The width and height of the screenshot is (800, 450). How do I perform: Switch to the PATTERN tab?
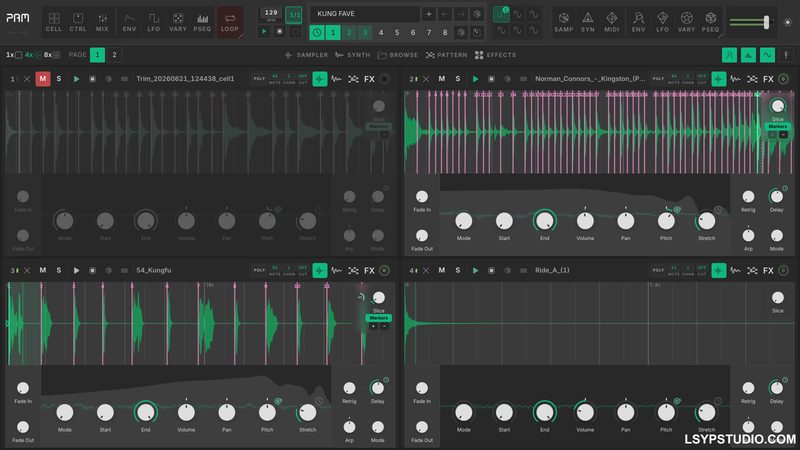pyautogui.click(x=446, y=55)
